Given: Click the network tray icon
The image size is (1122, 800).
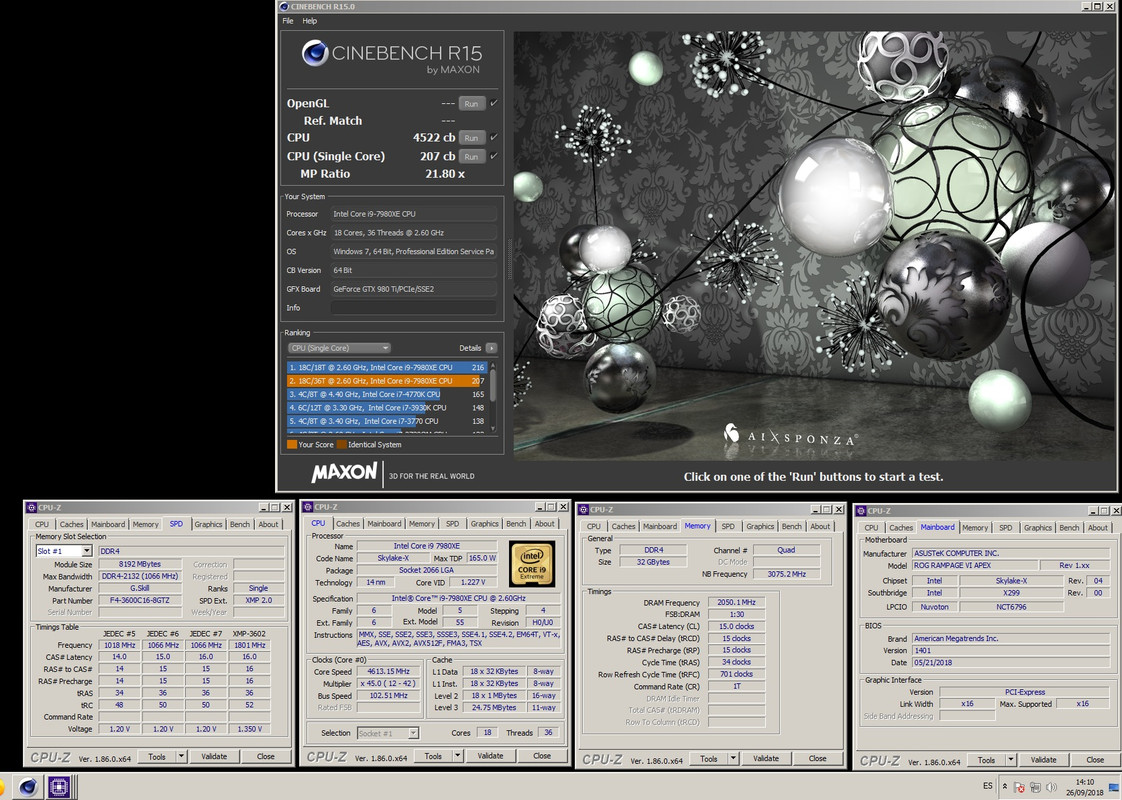Looking at the screenshot, I should coord(1035,787).
